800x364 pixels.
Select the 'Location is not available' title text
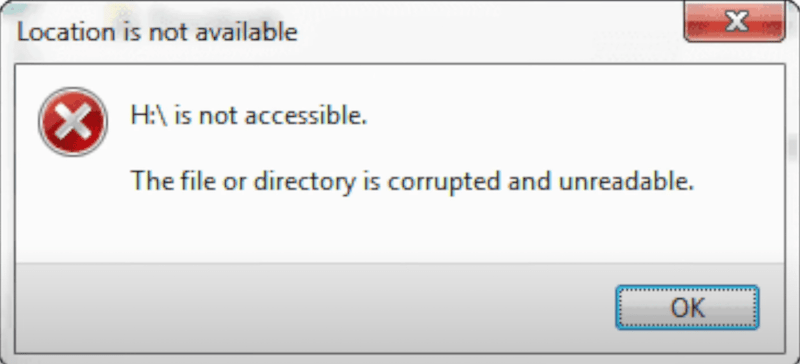coord(157,32)
